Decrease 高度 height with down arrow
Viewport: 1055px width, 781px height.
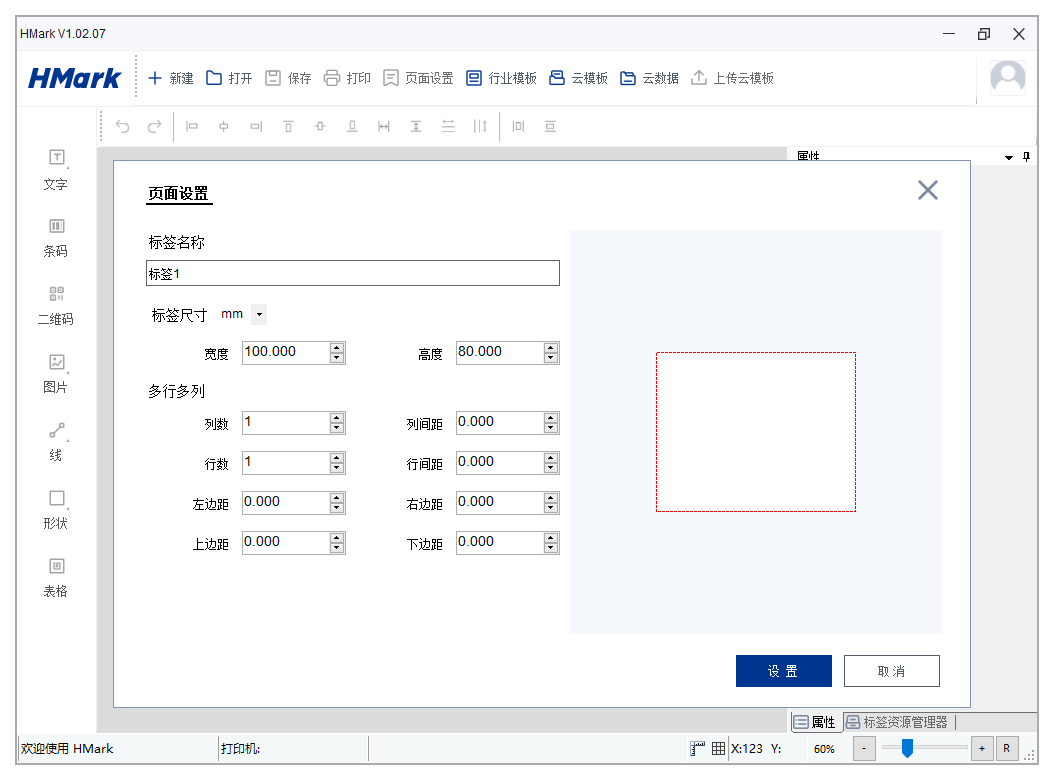[x=551, y=358]
